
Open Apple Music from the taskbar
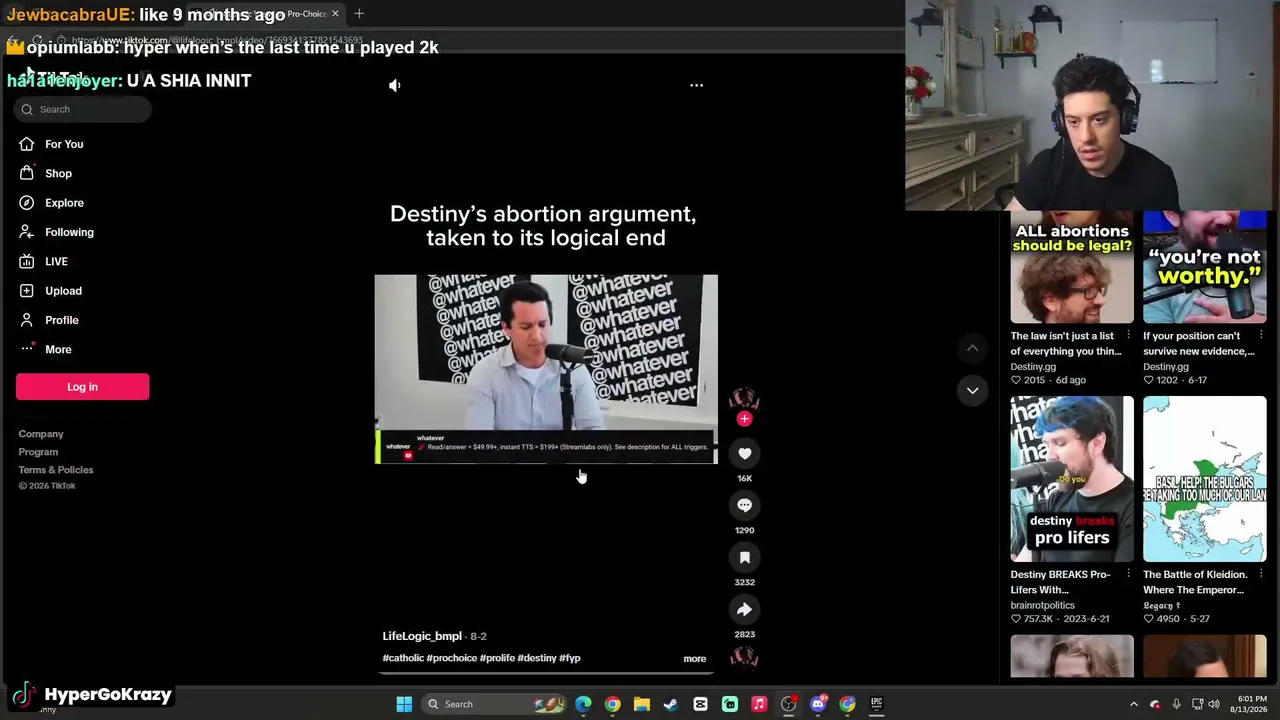click(759, 704)
